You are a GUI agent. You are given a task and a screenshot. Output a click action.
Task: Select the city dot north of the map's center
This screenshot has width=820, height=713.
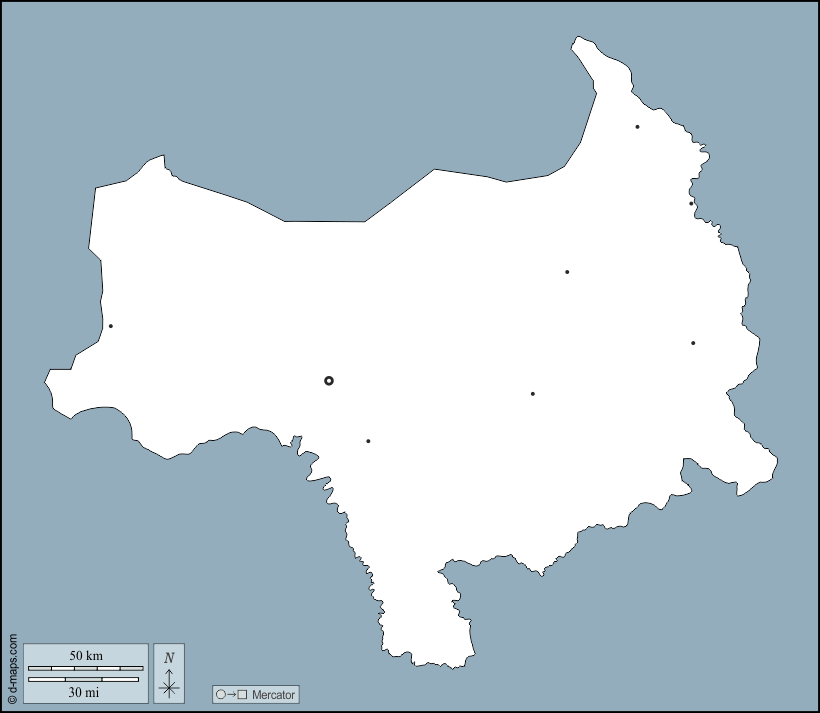tap(567, 272)
